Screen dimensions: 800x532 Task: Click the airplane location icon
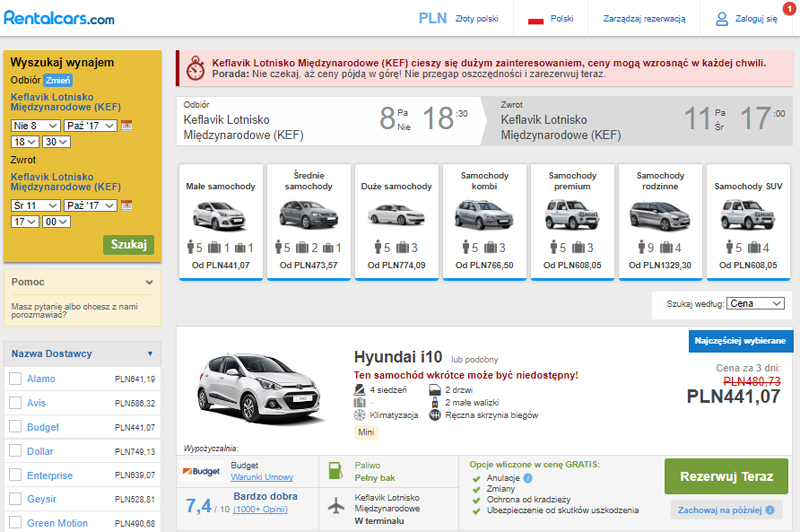point(336,506)
